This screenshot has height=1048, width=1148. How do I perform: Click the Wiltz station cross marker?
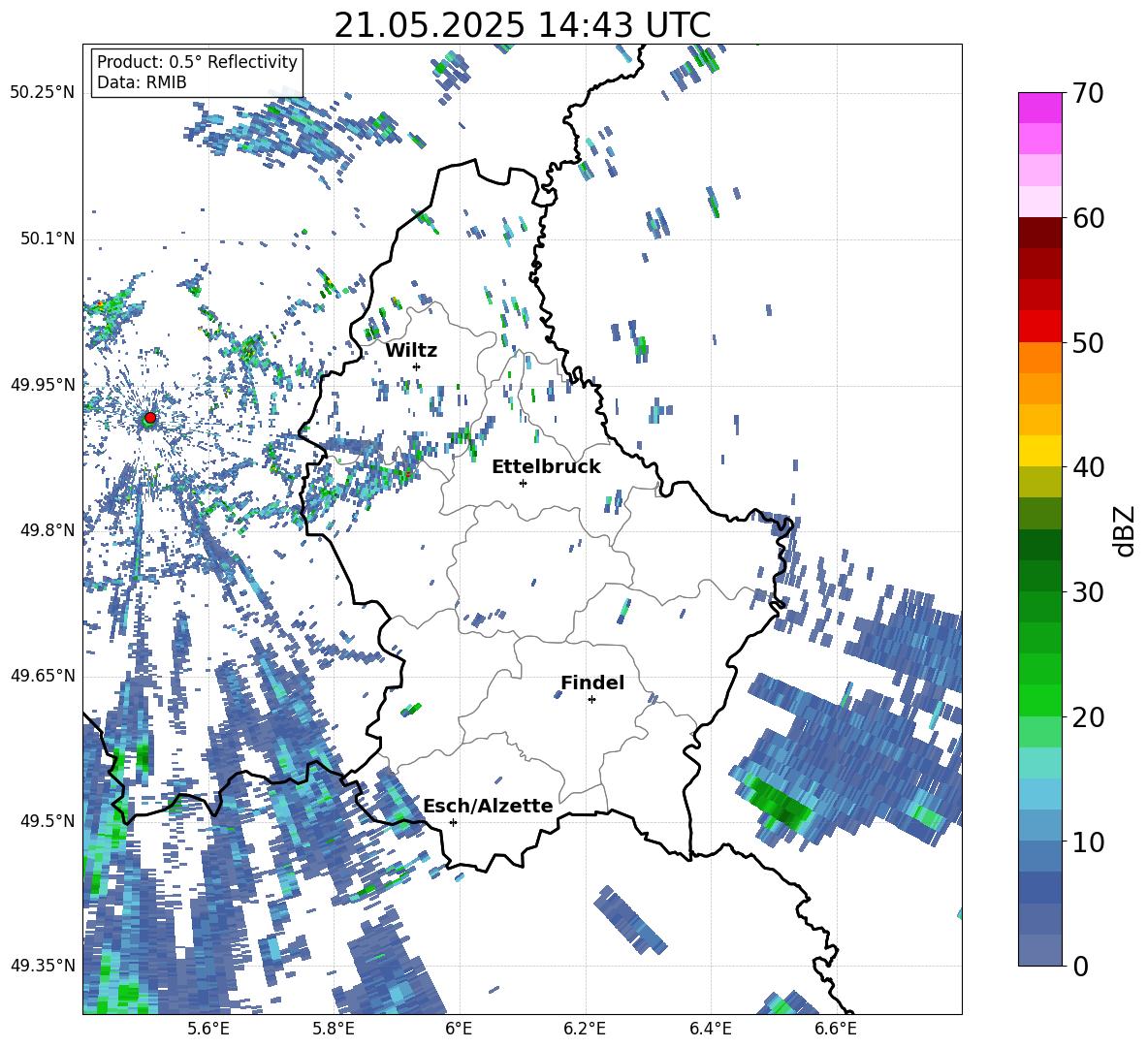[417, 366]
